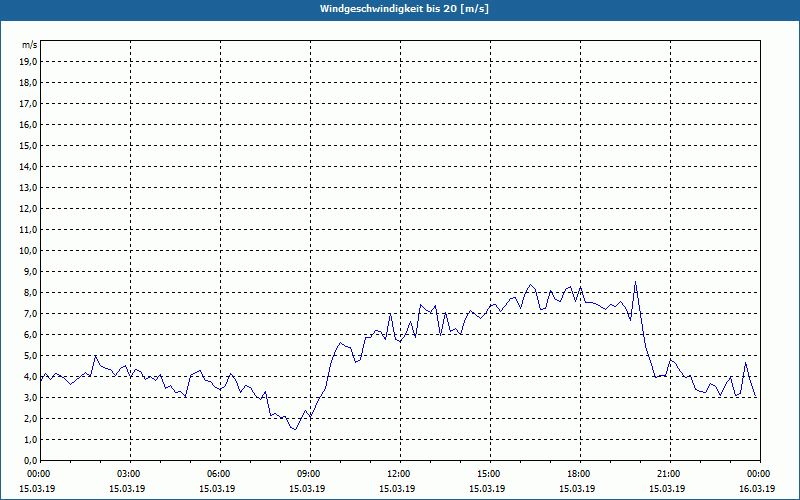Click the 8,0 y-axis value
Image resolution: width=800 pixels, height=500 pixels.
tap(30, 293)
